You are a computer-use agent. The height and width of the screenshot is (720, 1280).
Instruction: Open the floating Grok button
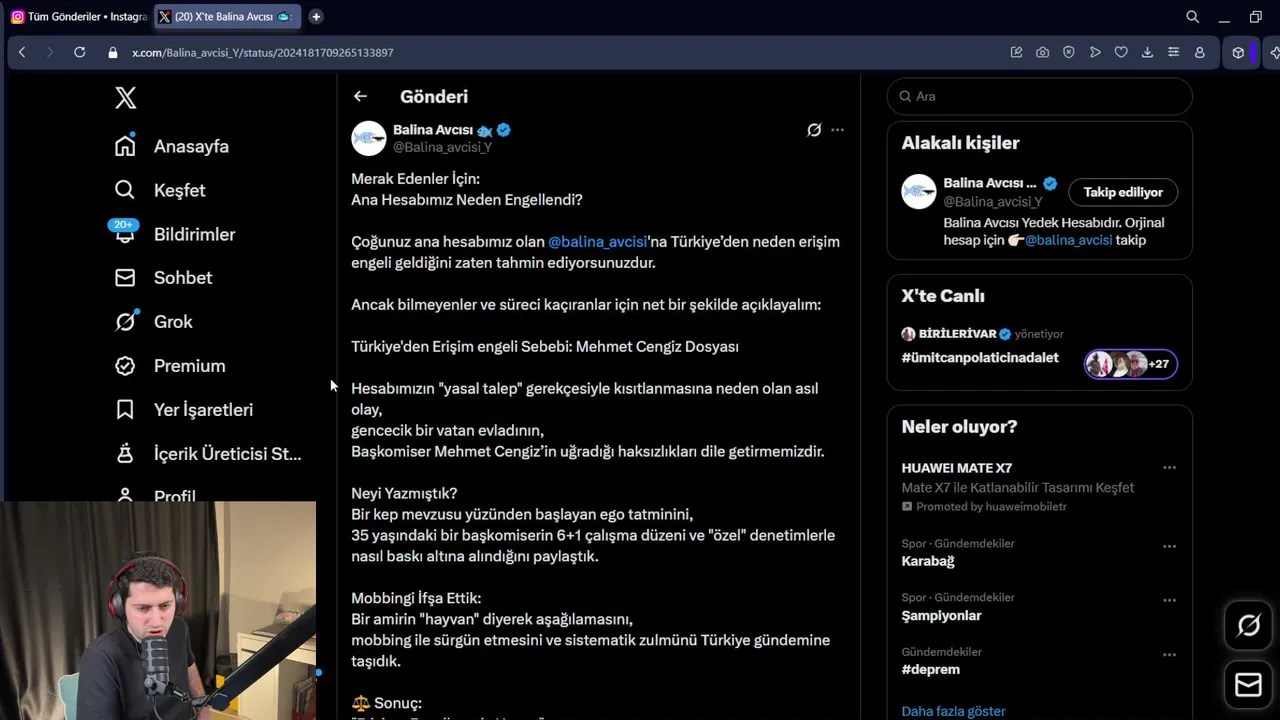tap(1248, 626)
